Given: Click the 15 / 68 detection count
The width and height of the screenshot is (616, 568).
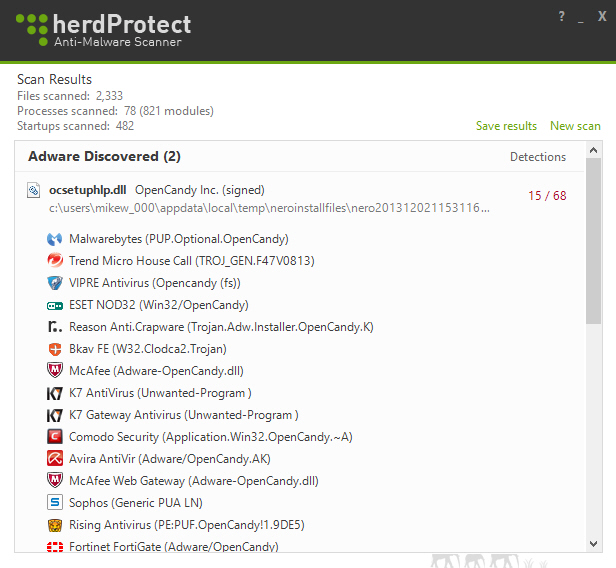Looking at the screenshot, I should tap(547, 195).
